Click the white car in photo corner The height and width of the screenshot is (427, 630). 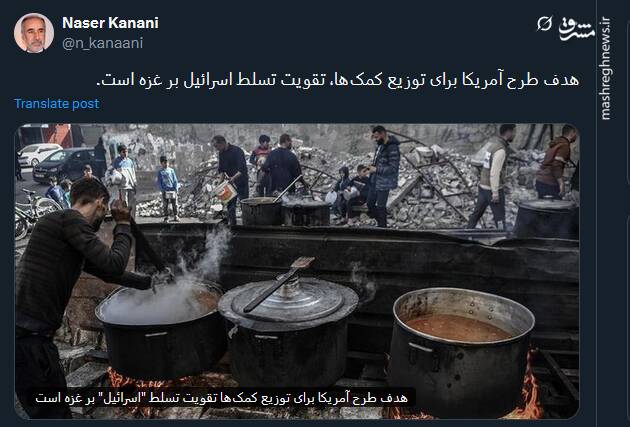[38, 154]
